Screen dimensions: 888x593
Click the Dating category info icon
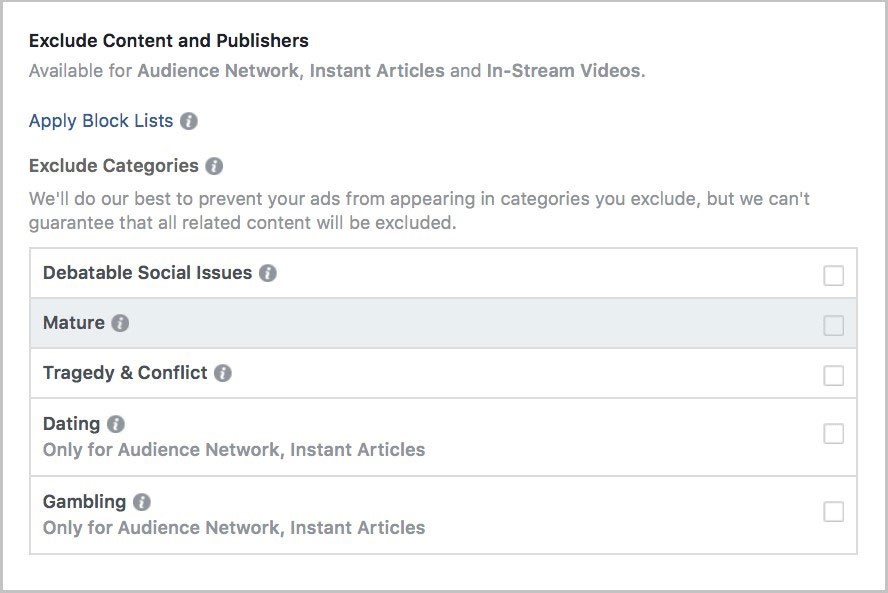click(116, 424)
